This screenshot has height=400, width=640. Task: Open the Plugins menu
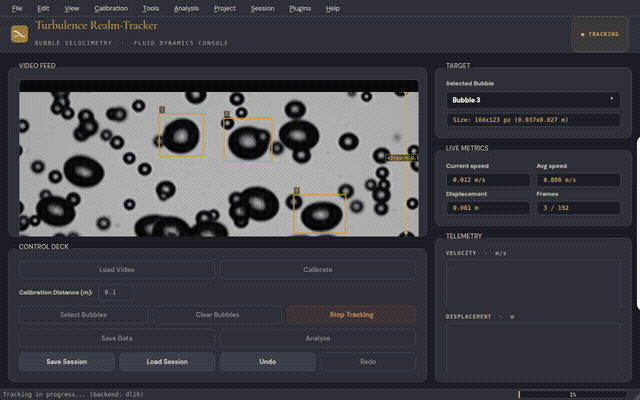pos(300,8)
